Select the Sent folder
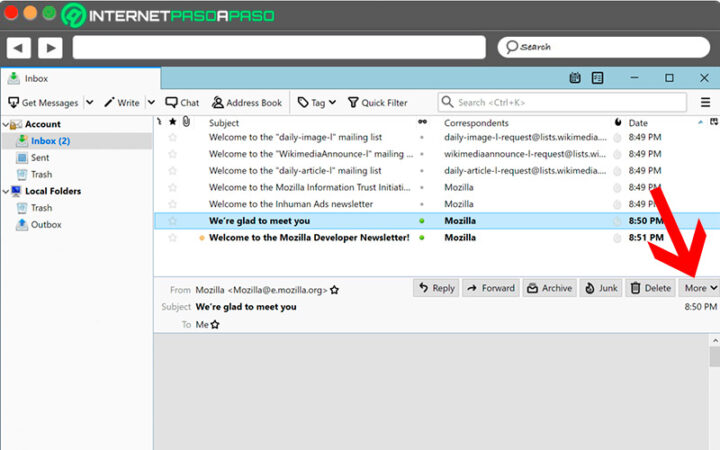Screen dimensions: 720x450 pos(40,158)
